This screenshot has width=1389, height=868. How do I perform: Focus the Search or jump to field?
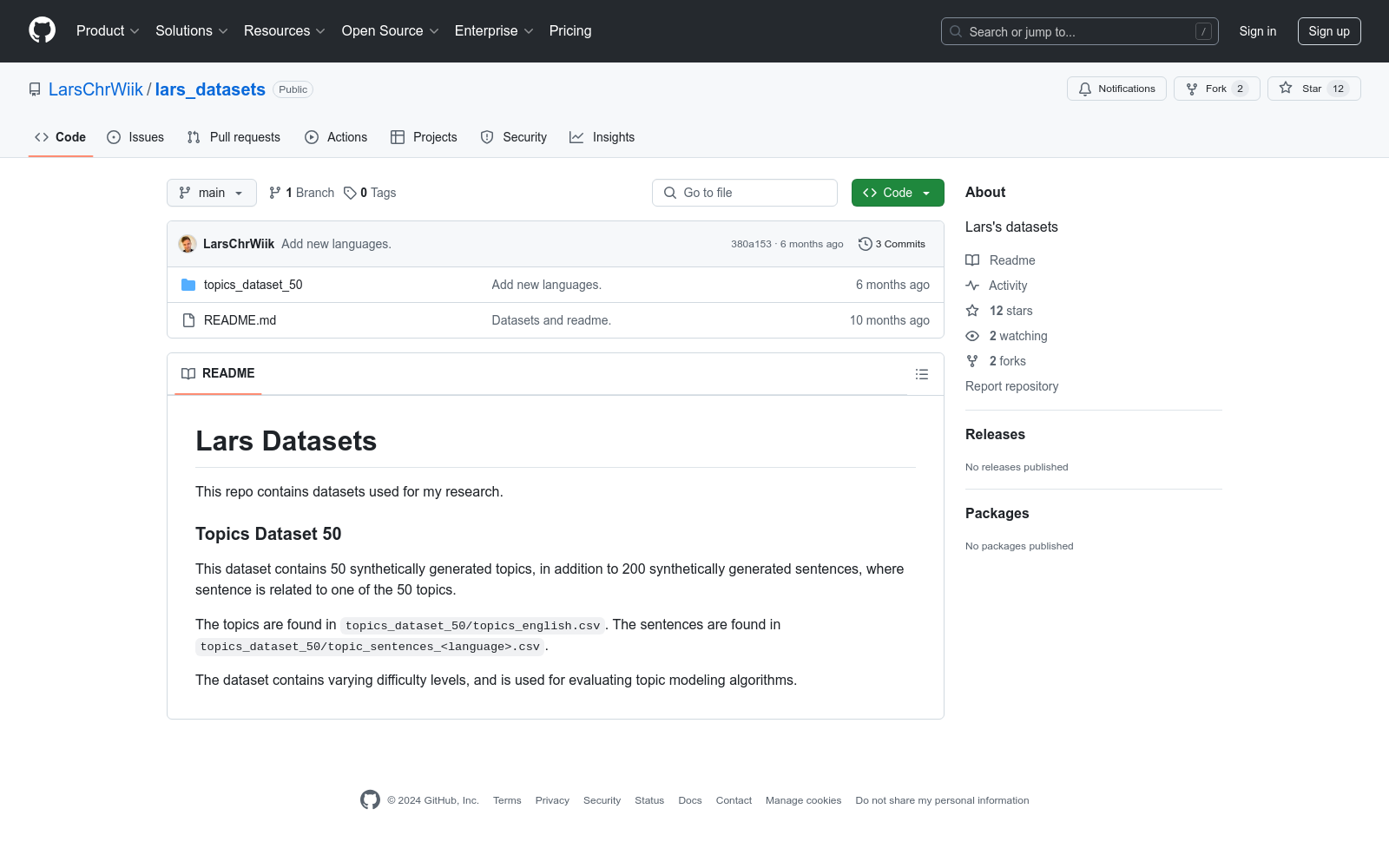click(1080, 31)
